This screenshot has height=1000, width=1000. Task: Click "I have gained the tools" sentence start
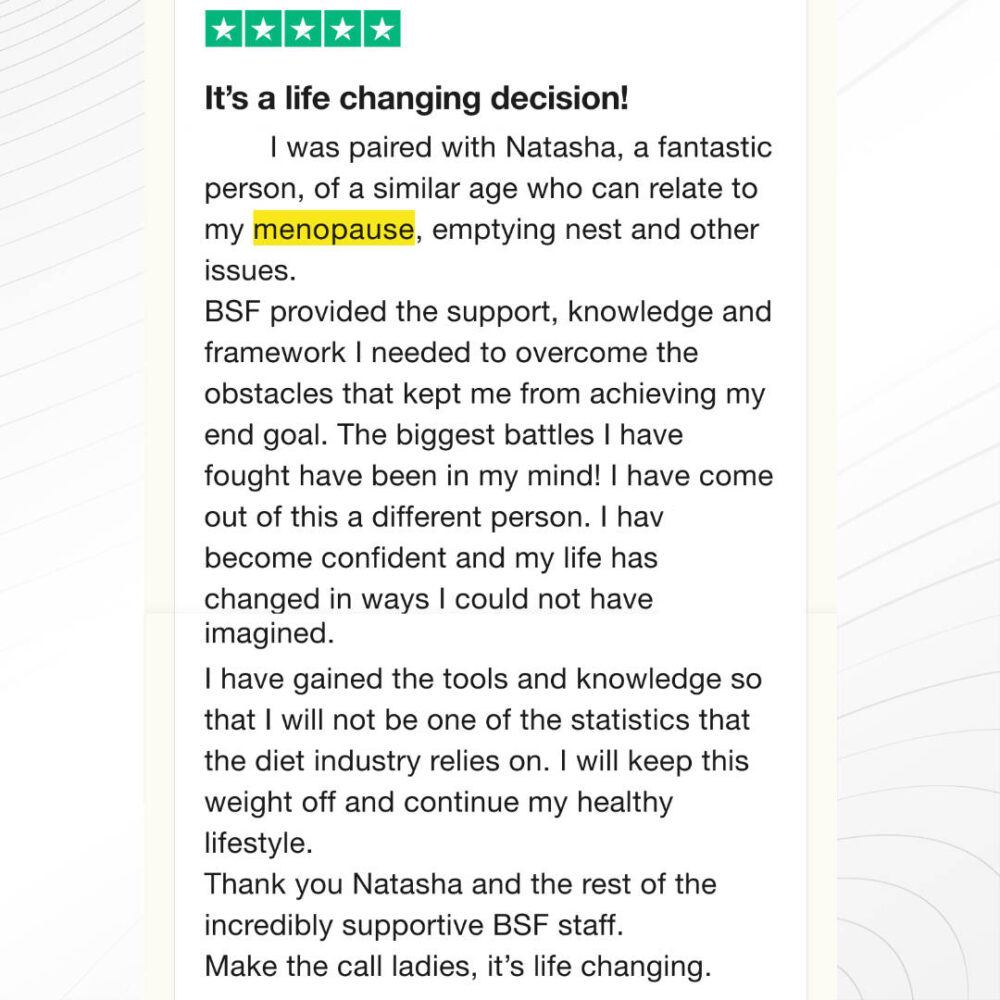tap(357, 679)
